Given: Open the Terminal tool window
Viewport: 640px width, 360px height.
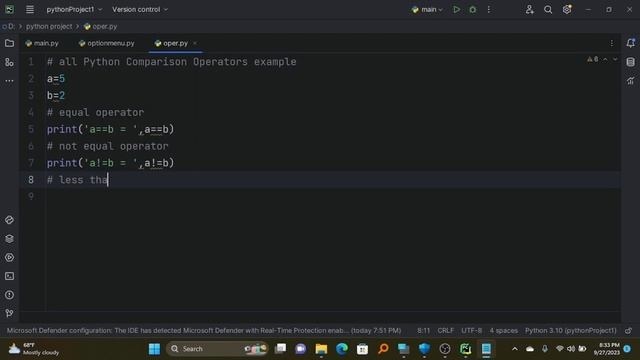Looking at the screenshot, I should coord(9,276).
